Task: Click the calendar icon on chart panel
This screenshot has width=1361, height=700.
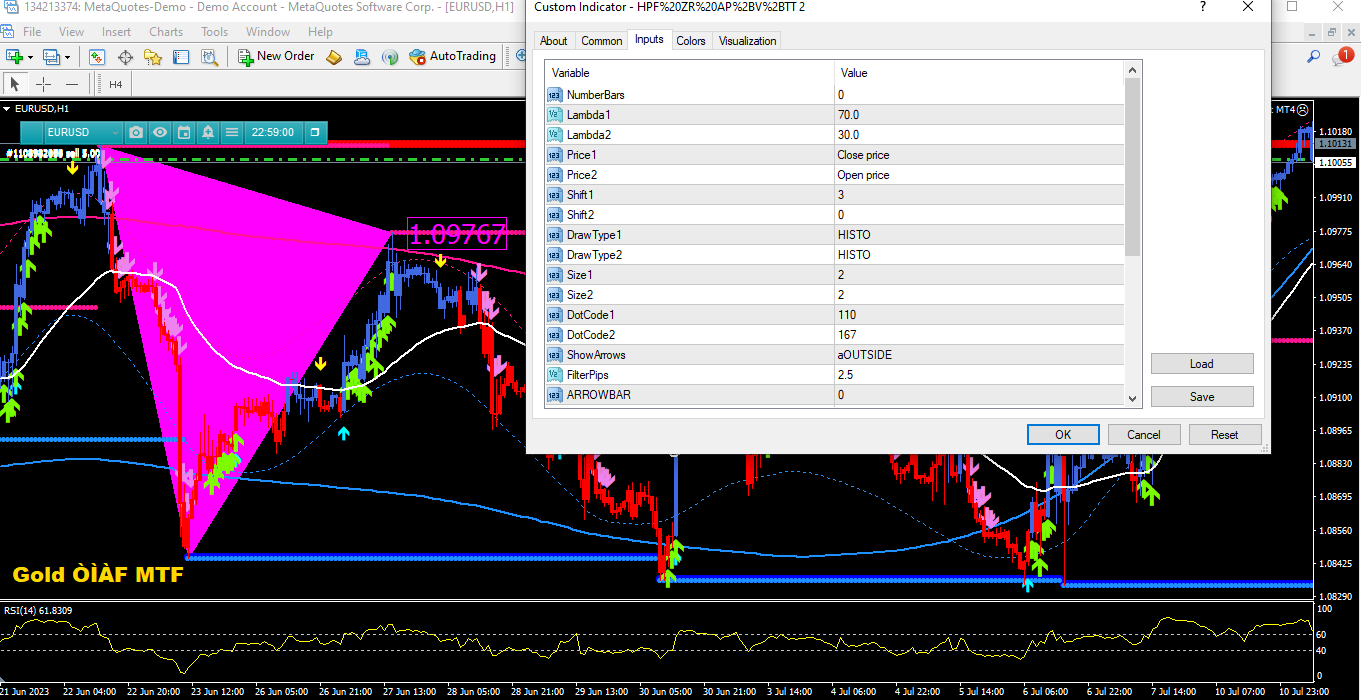Action: point(184,132)
